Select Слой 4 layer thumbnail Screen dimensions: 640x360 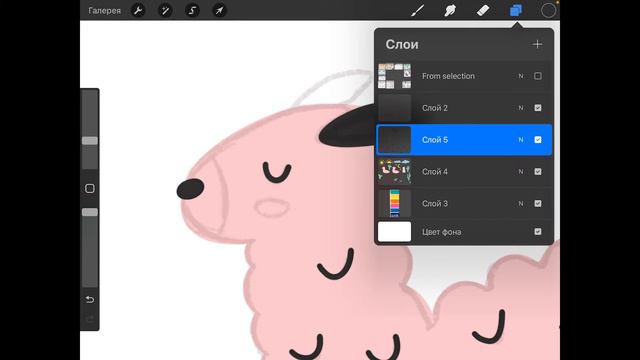[x=394, y=171]
